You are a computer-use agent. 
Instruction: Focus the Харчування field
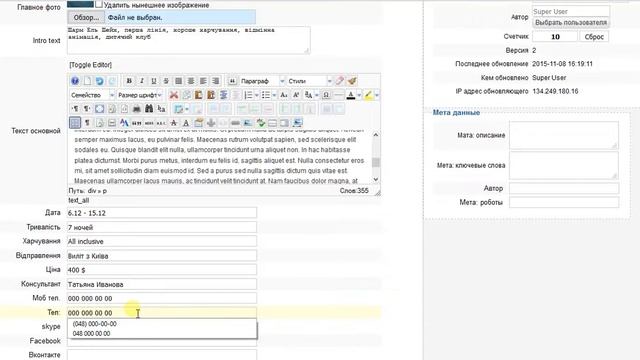click(x=162, y=241)
